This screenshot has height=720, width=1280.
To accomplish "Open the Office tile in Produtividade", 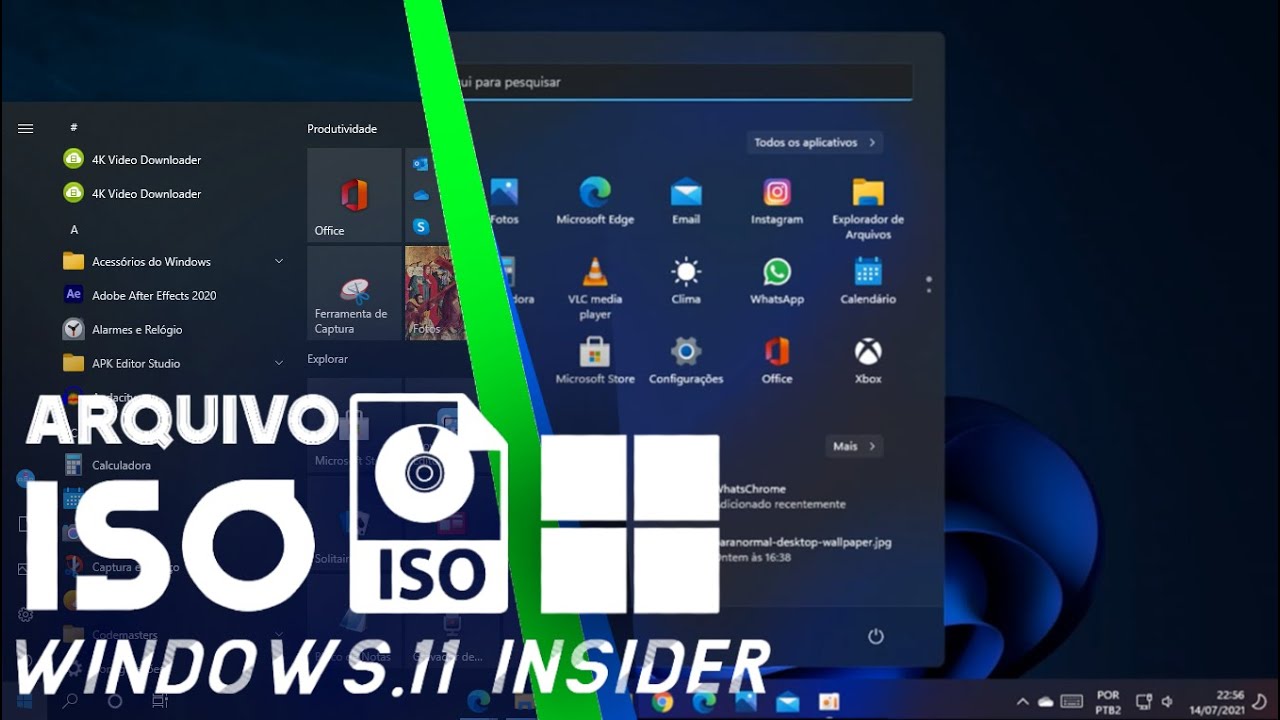I will [x=354, y=195].
